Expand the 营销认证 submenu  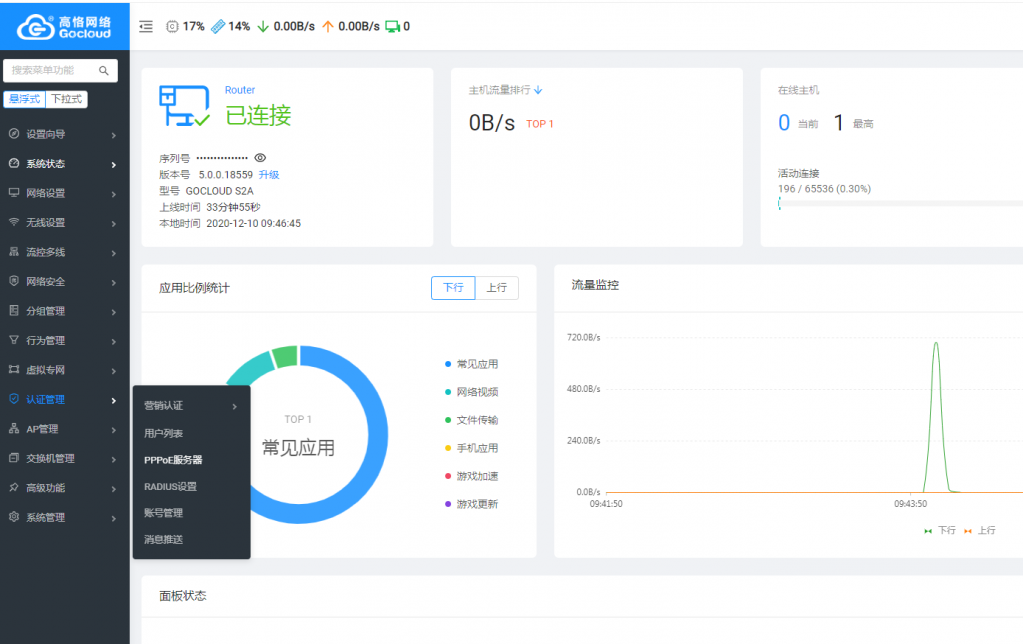point(190,406)
